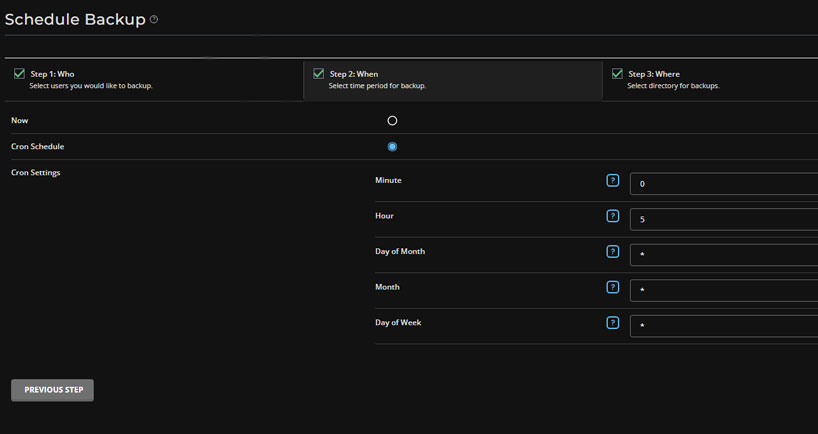Click the Minute field help icon
The height and width of the screenshot is (434, 818).
[x=612, y=180]
